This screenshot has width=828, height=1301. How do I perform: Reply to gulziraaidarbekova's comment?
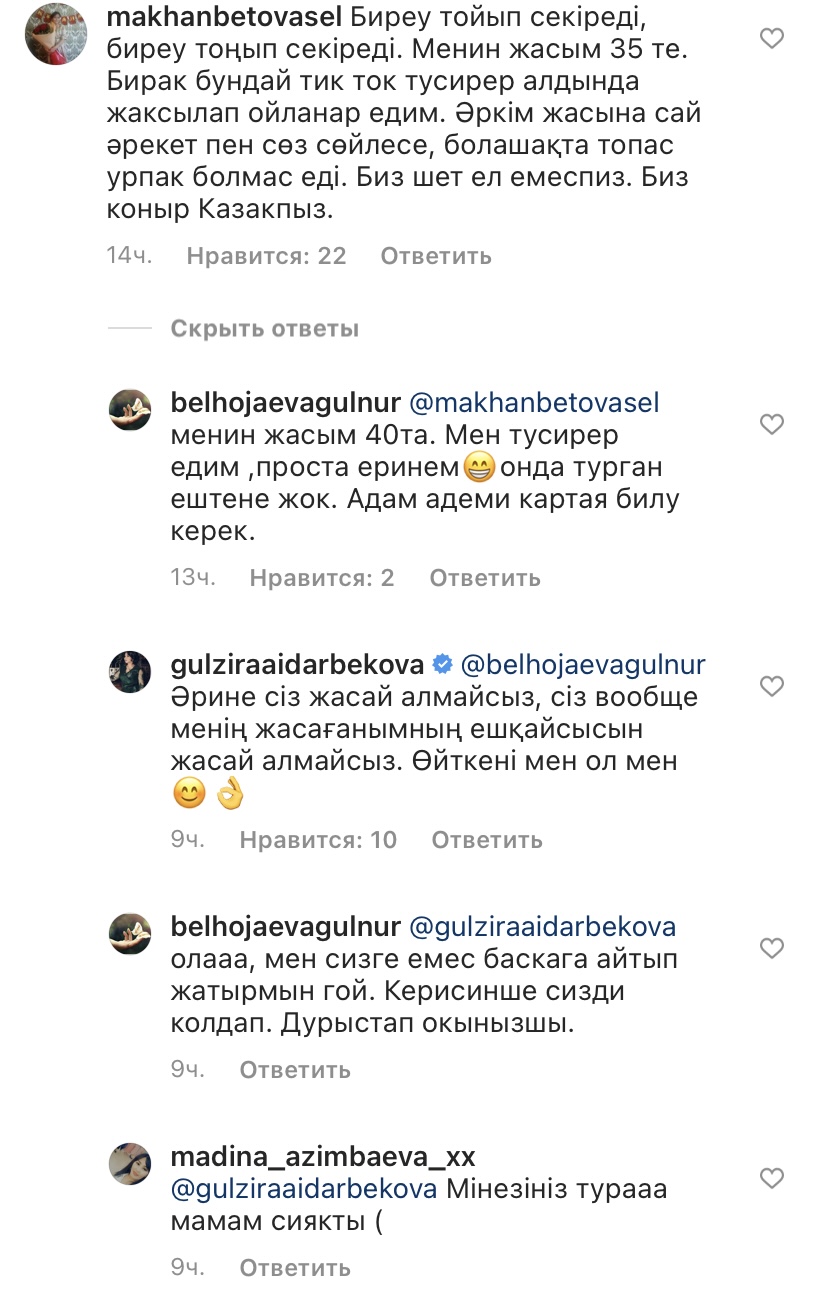point(487,840)
